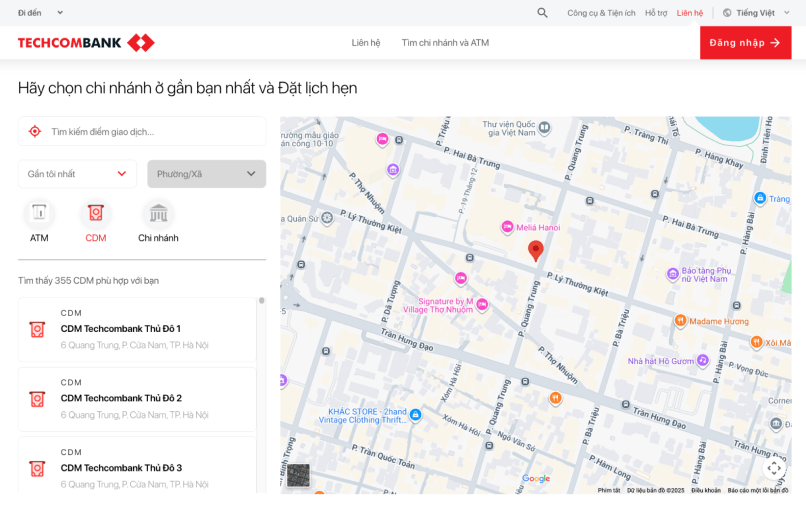Open the Hỗ trợ menu item

(656, 13)
